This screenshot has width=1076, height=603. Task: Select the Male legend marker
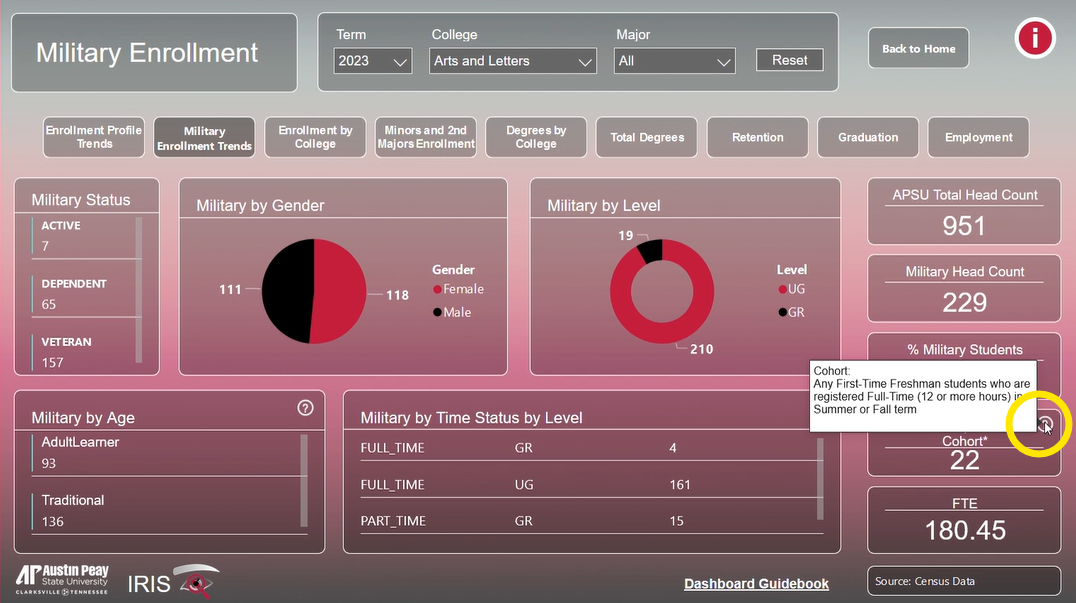[x=437, y=313]
